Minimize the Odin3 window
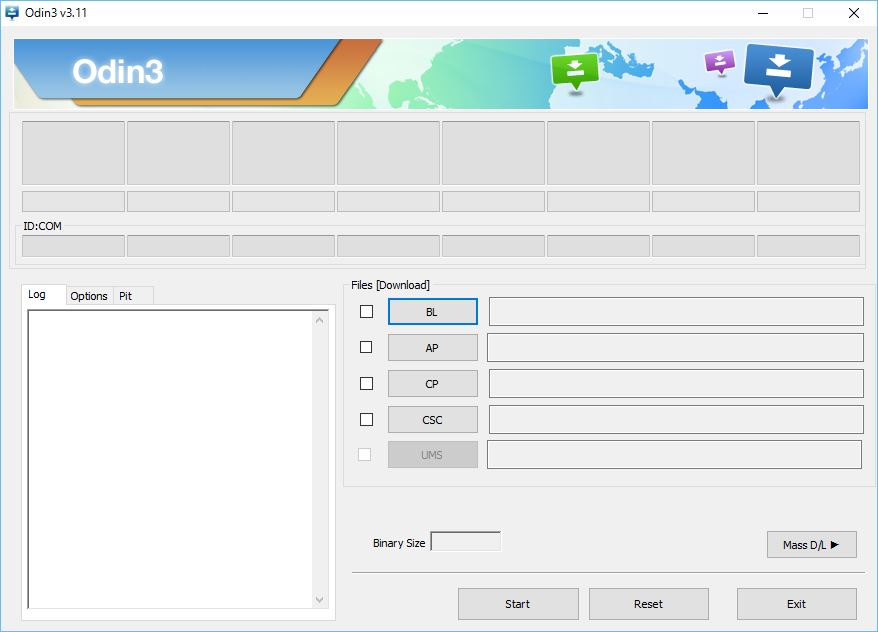The height and width of the screenshot is (632, 878). (x=763, y=13)
